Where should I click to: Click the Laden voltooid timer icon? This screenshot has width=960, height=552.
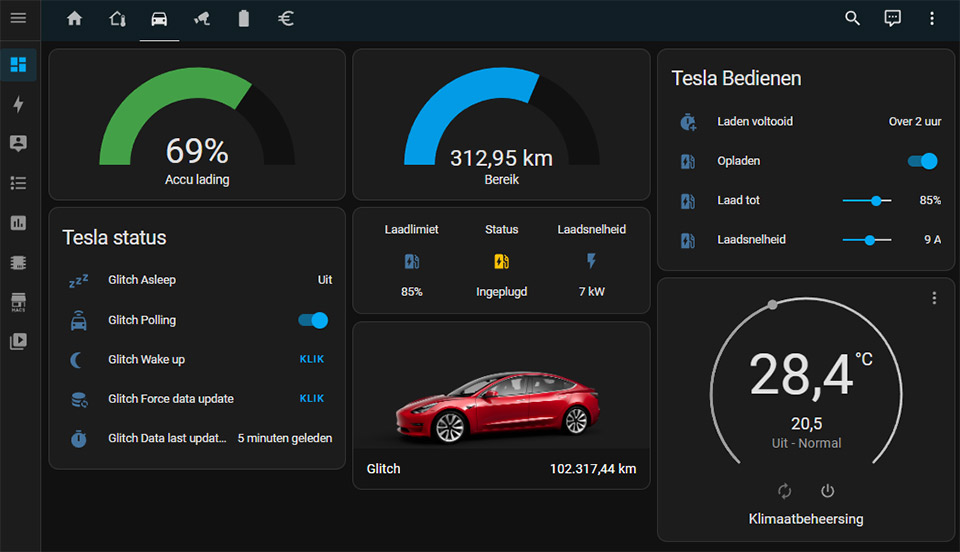pos(688,122)
